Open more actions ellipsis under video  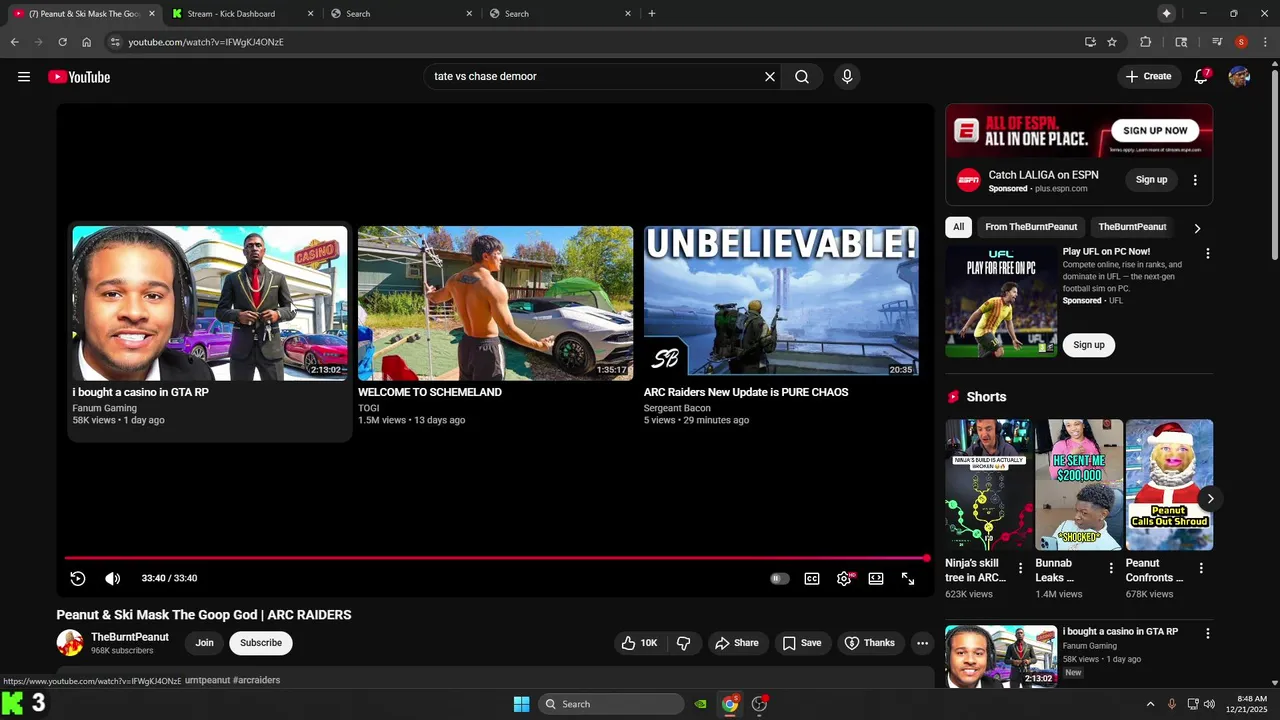(922, 643)
